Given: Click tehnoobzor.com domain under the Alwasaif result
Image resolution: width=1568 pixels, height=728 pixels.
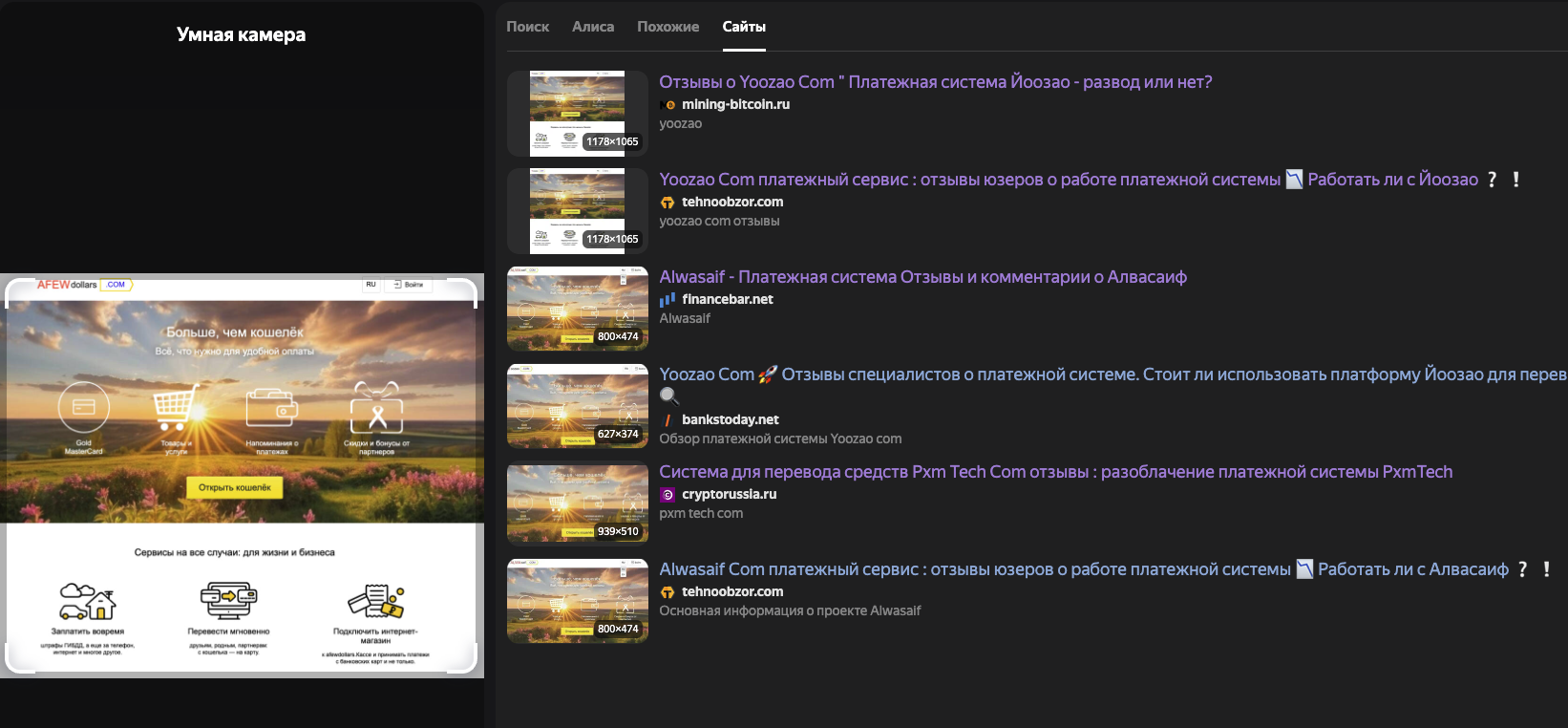Looking at the screenshot, I should click(x=732, y=592).
